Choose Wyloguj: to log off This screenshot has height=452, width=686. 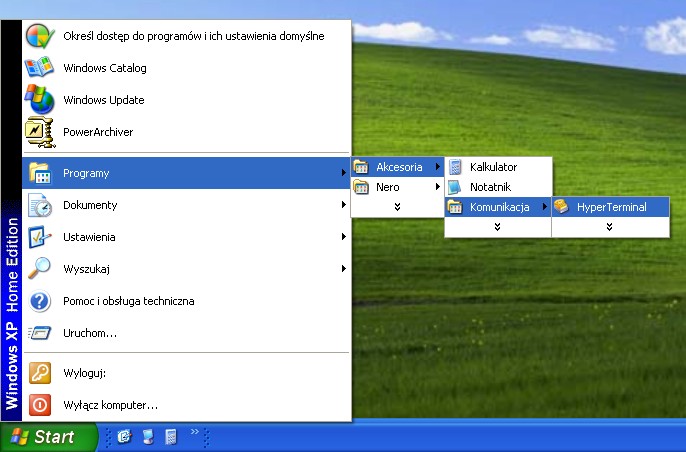point(186,373)
